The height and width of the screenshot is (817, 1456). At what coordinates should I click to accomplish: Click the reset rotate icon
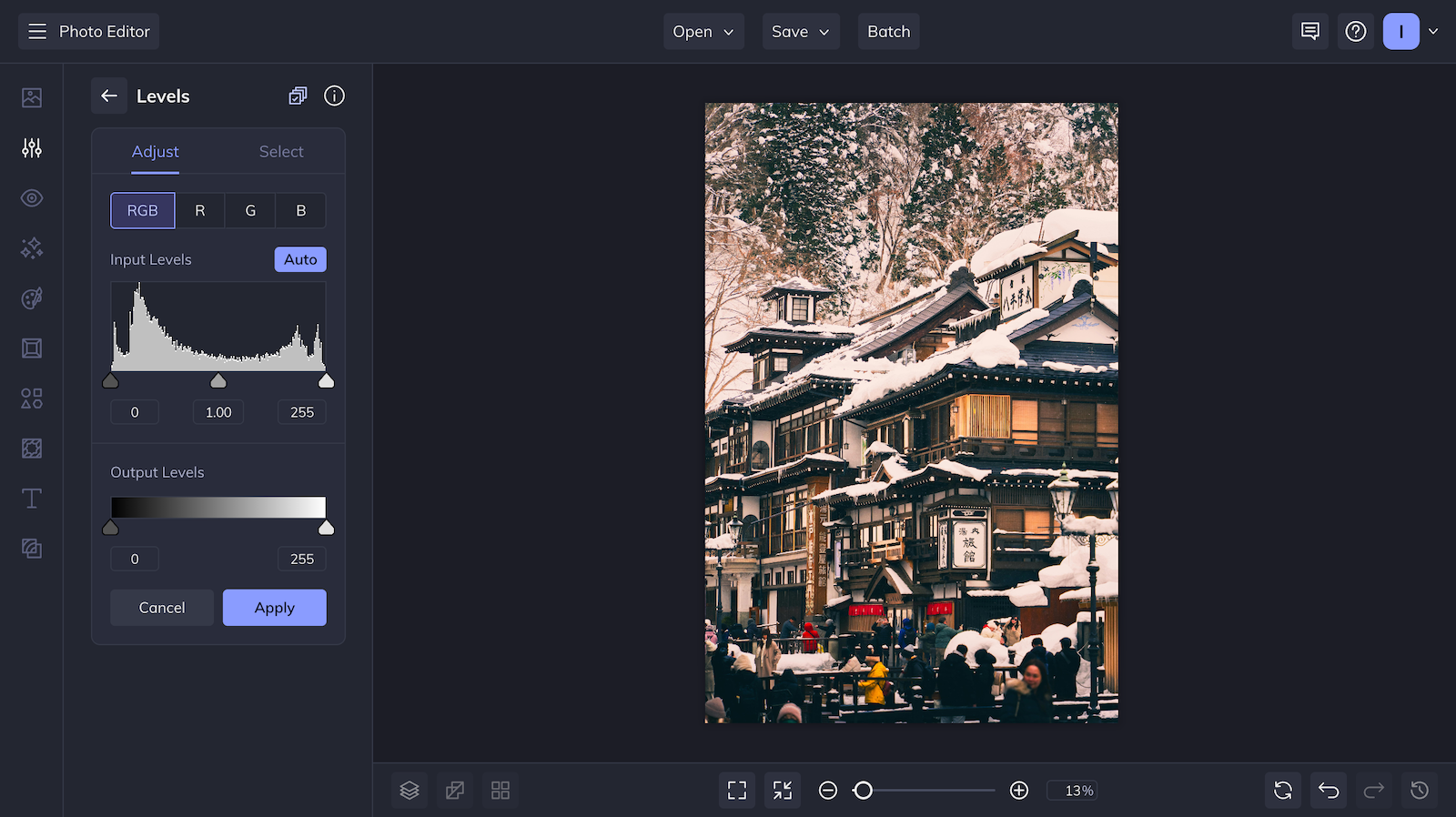coord(1283,791)
